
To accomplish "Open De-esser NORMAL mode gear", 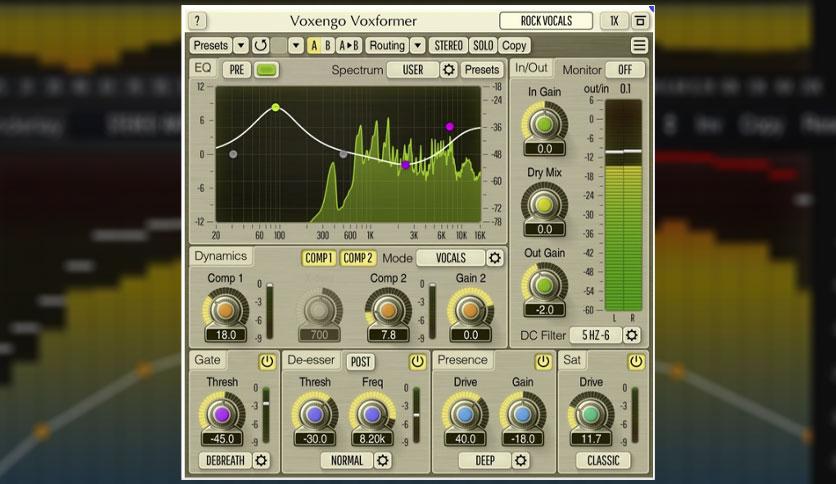I will pos(382,460).
